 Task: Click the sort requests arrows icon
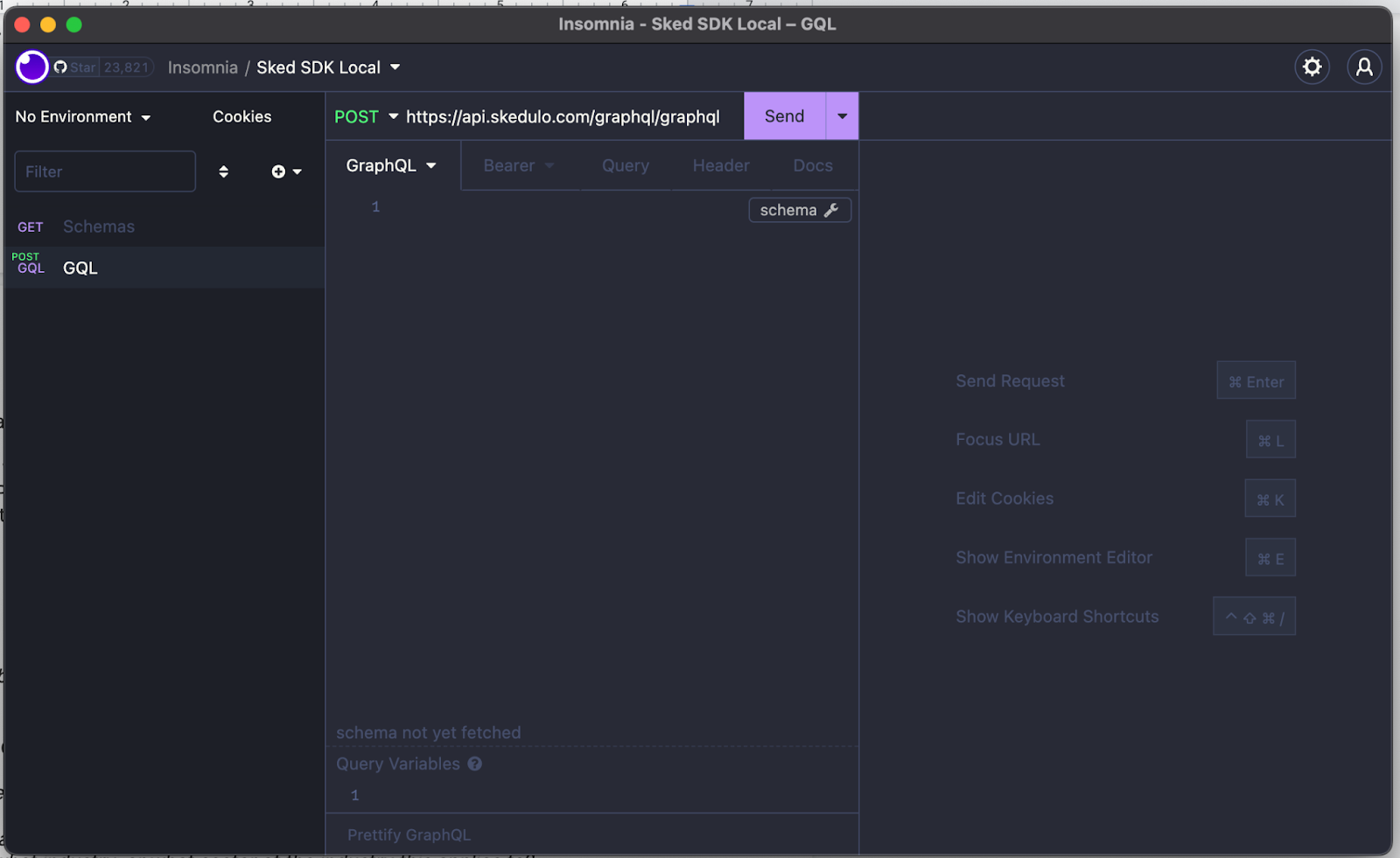coord(223,171)
